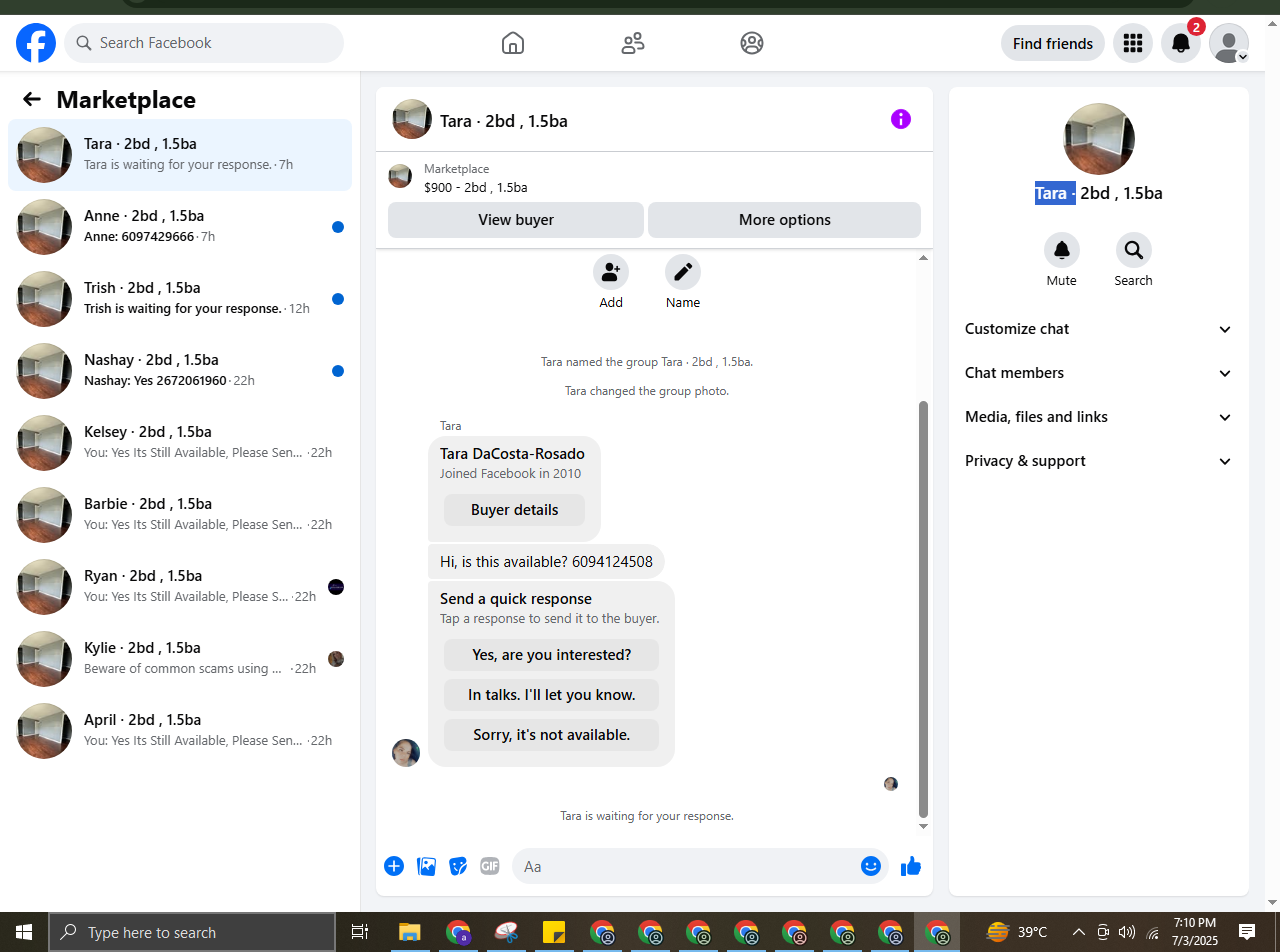Open Kylie conversation in list
The height and width of the screenshot is (952, 1280).
tap(180, 659)
